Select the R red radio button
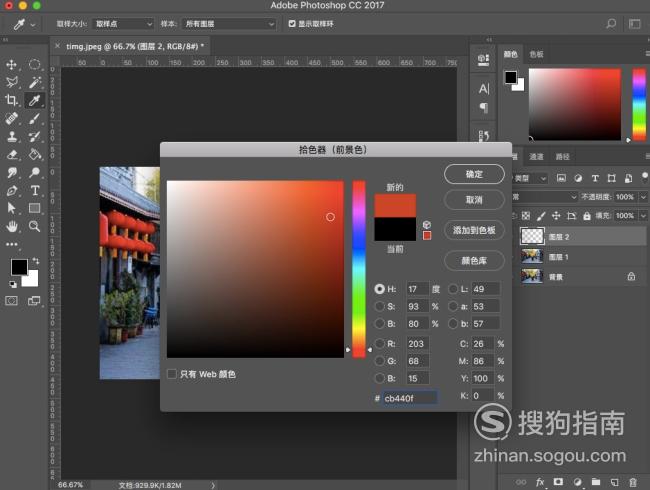Viewport: 650px width, 490px height. pos(379,343)
